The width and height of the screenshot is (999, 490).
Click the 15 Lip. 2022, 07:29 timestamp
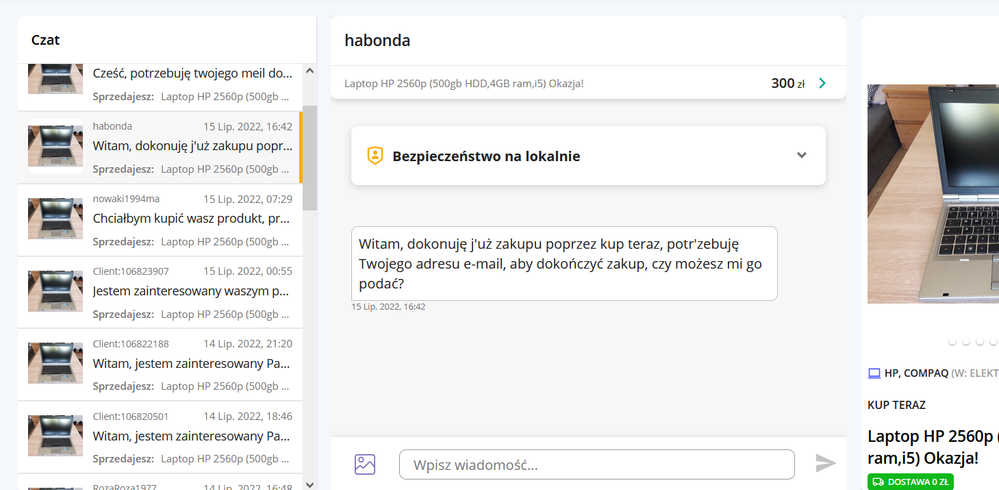click(x=248, y=199)
